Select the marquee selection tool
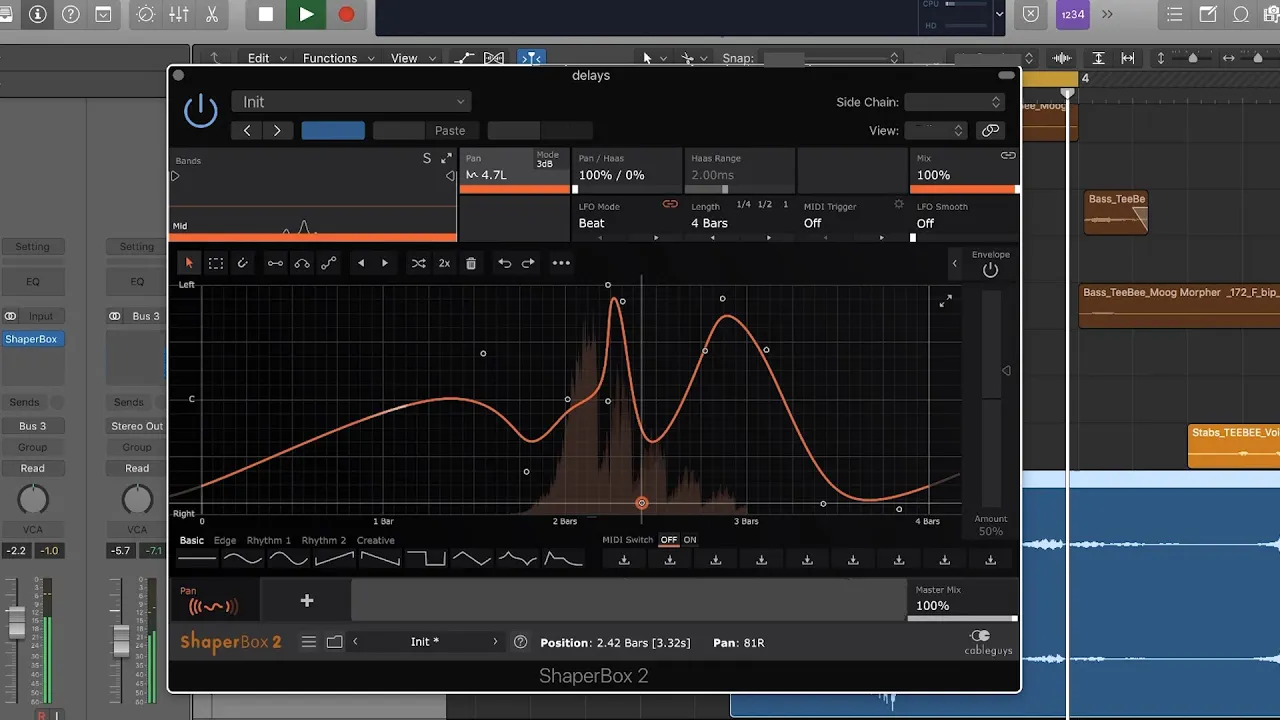This screenshot has width=1280, height=720. [216, 263]
